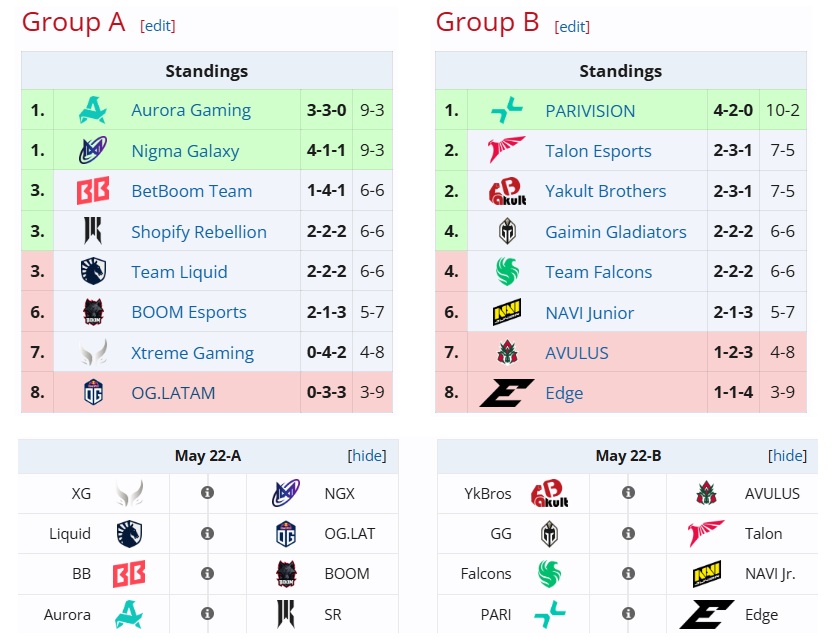834x638 pixels.
Task: Click the PARIVISION logo in Group B standings
Action: [507, 110]
